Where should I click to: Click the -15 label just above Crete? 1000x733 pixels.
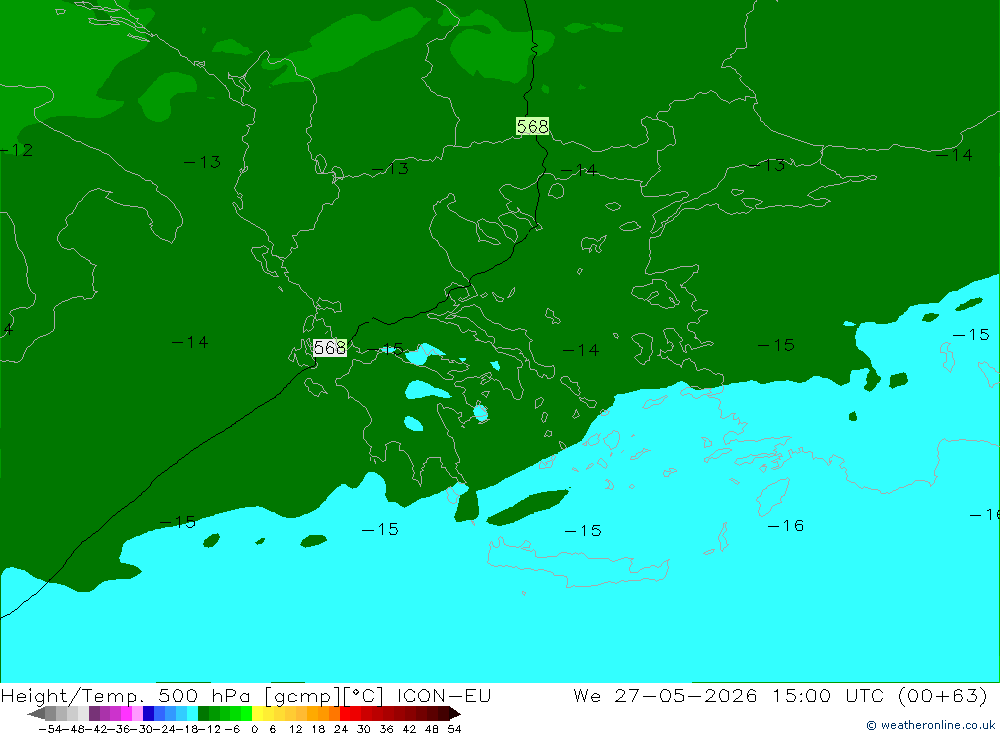[x=583, y=531]
